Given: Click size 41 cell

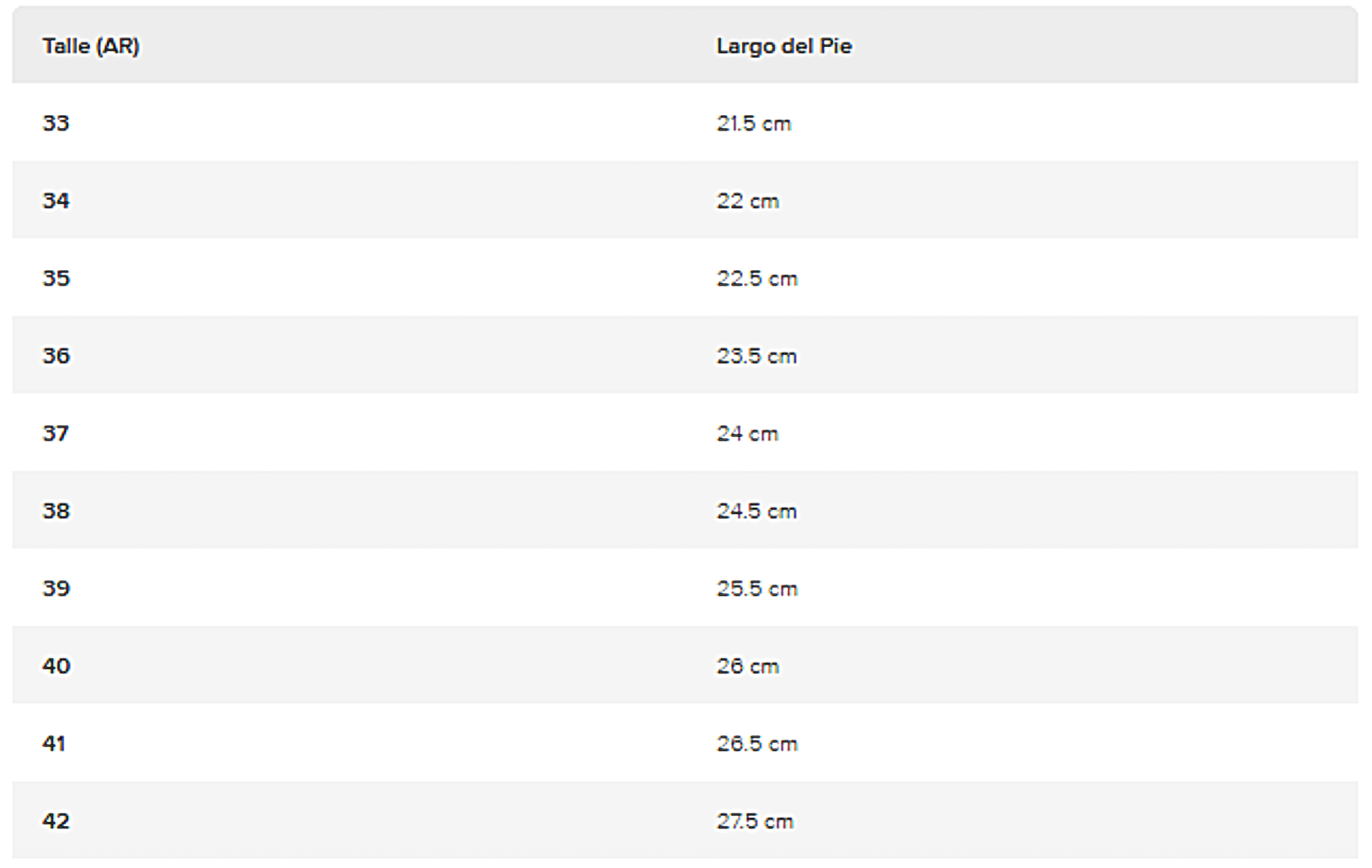Looking at the screenshot, I should point(54,743).
